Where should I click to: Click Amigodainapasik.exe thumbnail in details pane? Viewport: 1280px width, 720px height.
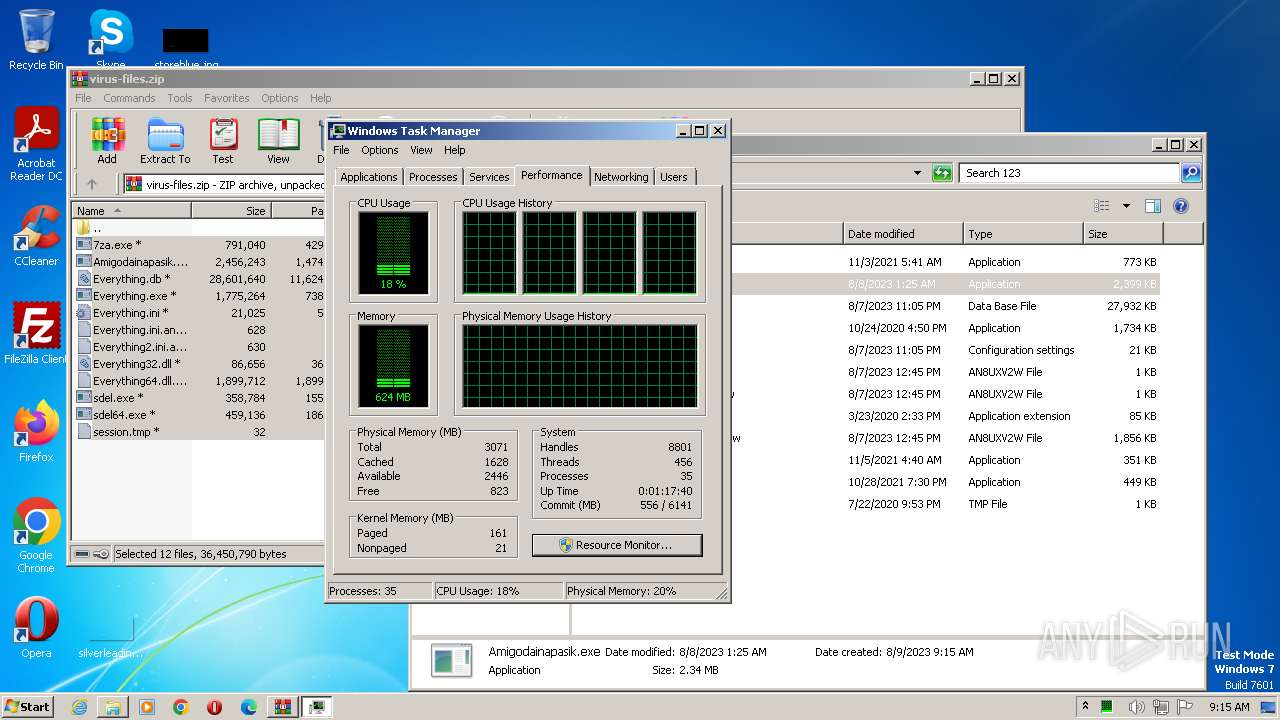(451, 660)
